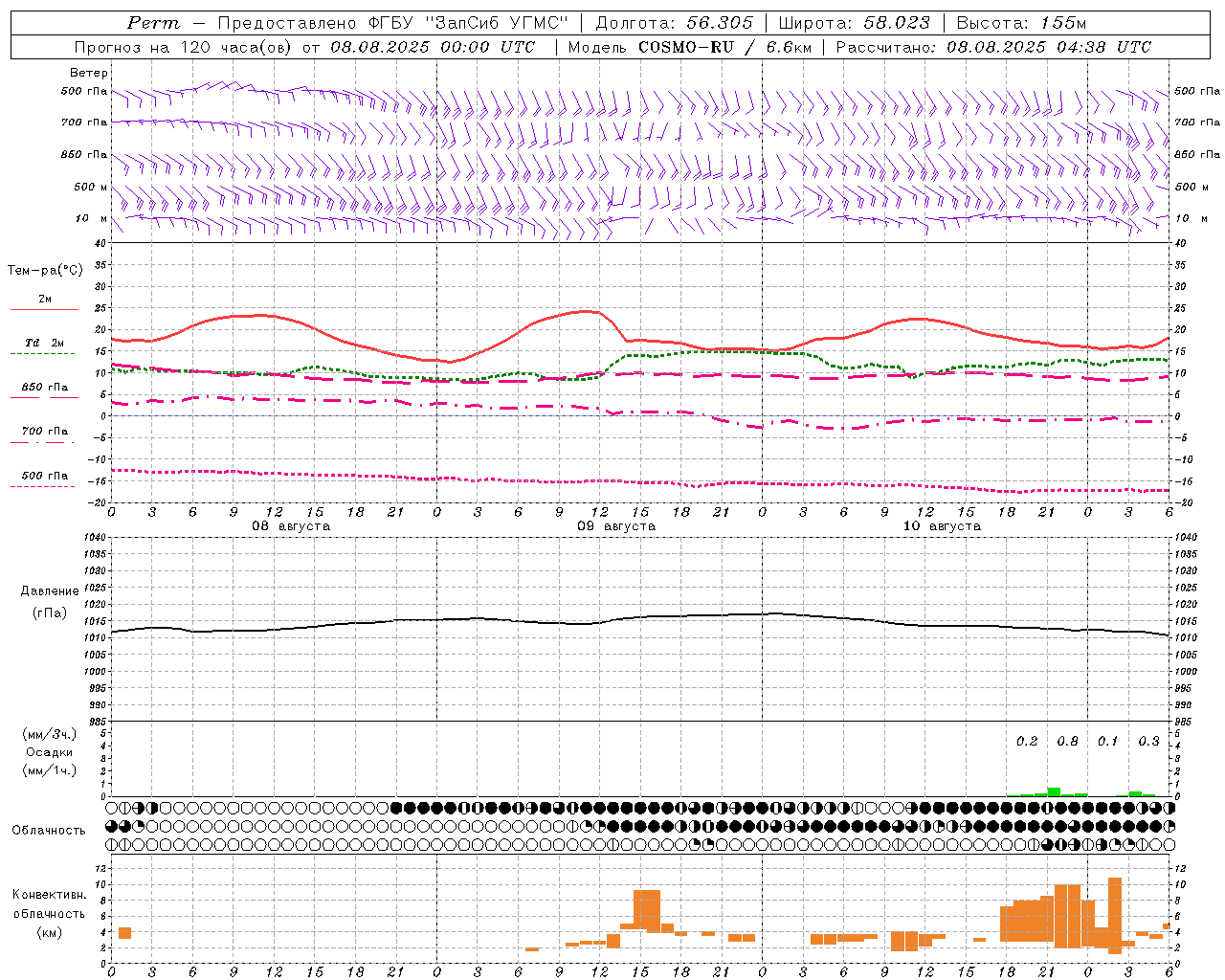This screenshot has height=980, width=1225.
Task: Click the 'Долгота: 56.305' longitude value
Action: pos(674,23)
